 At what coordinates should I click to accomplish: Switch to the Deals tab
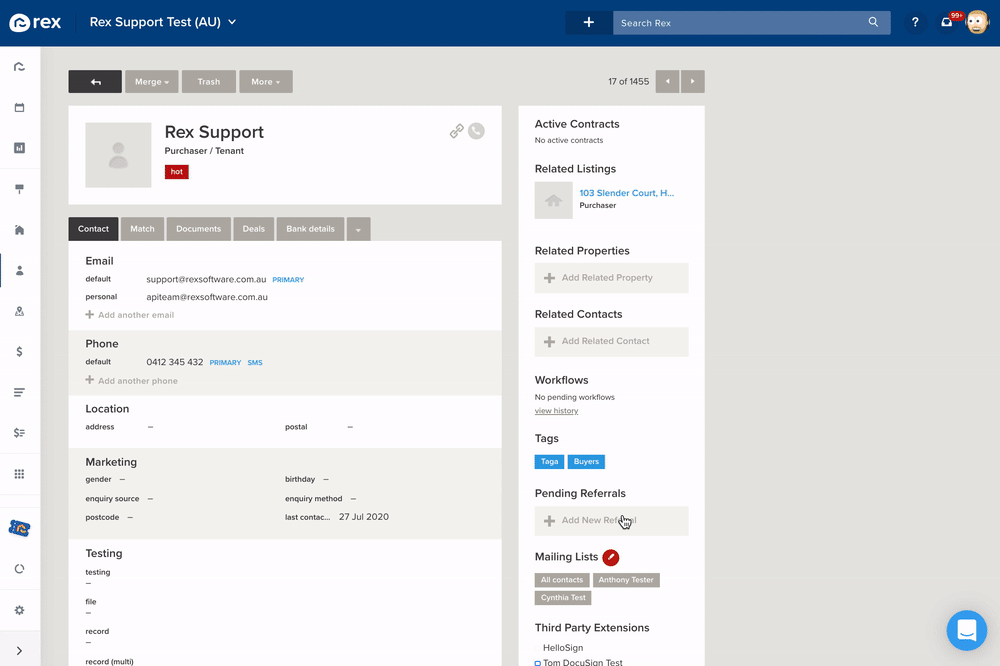pos(253,229)
